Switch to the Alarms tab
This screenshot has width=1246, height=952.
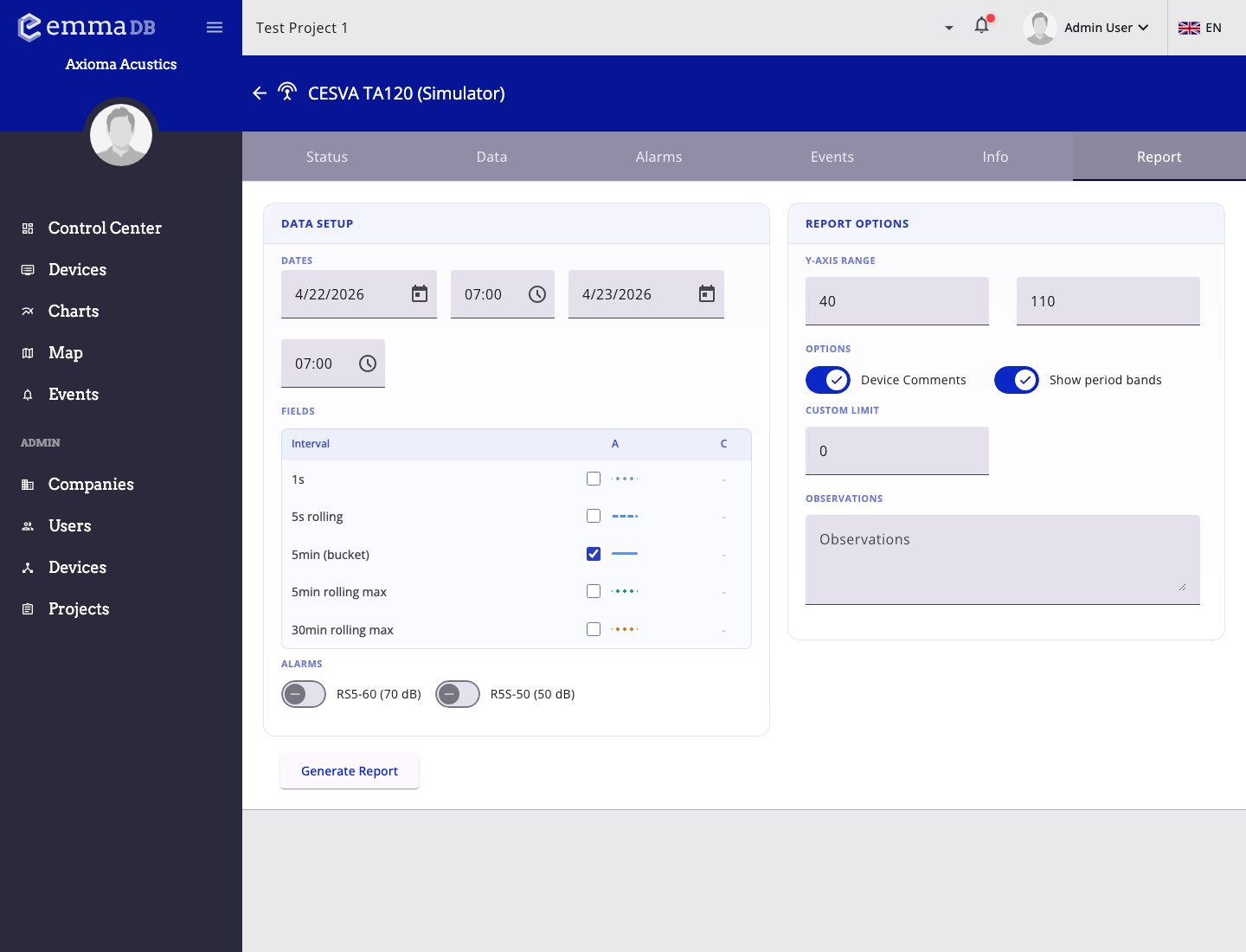pos(658,157)
